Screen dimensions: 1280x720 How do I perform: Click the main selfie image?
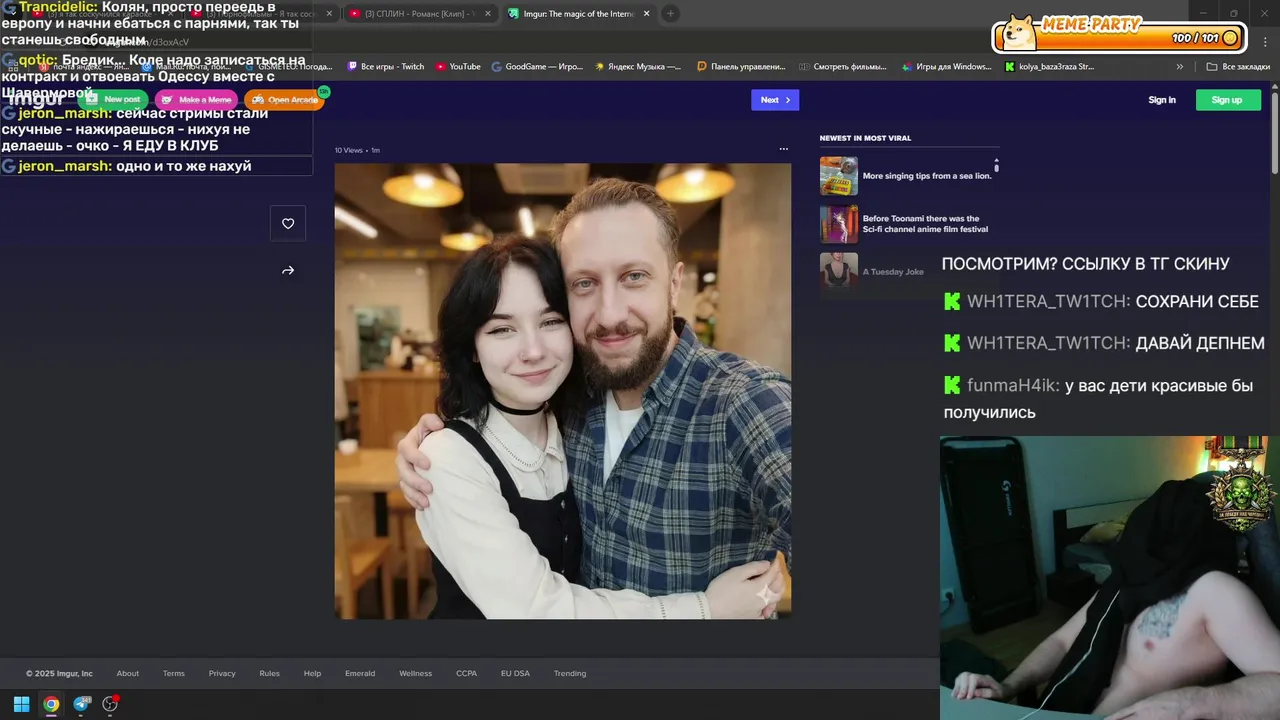click(563, 391)
